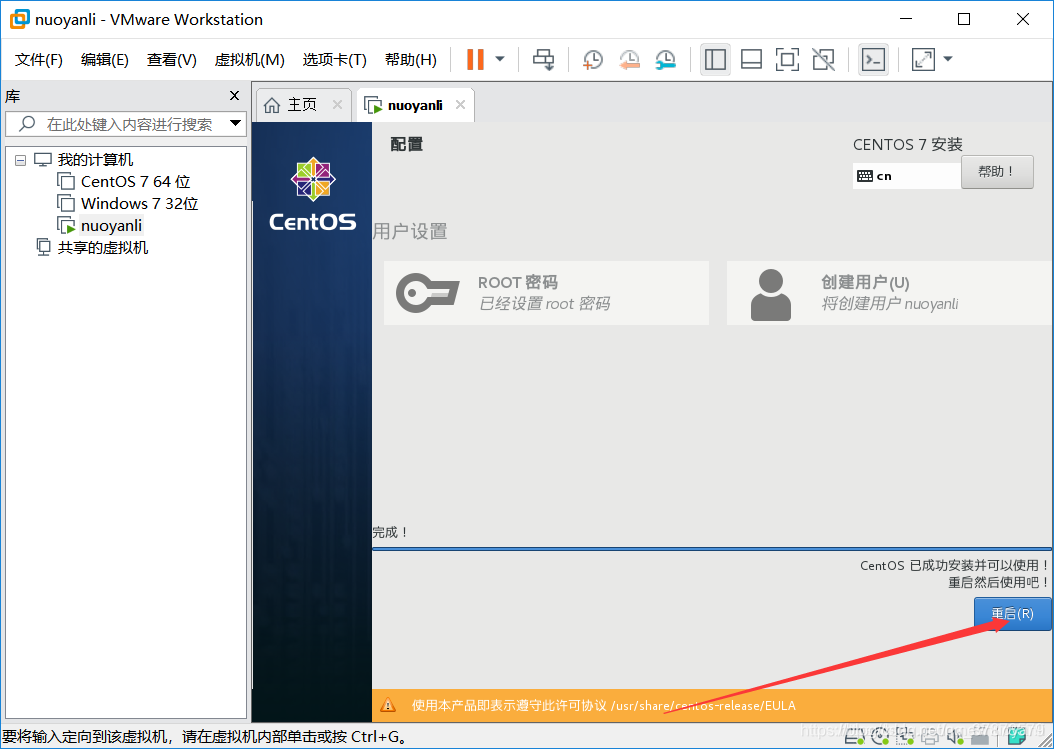Click the hard disk status icon
1054x749 pixels.
pos(854,738)
